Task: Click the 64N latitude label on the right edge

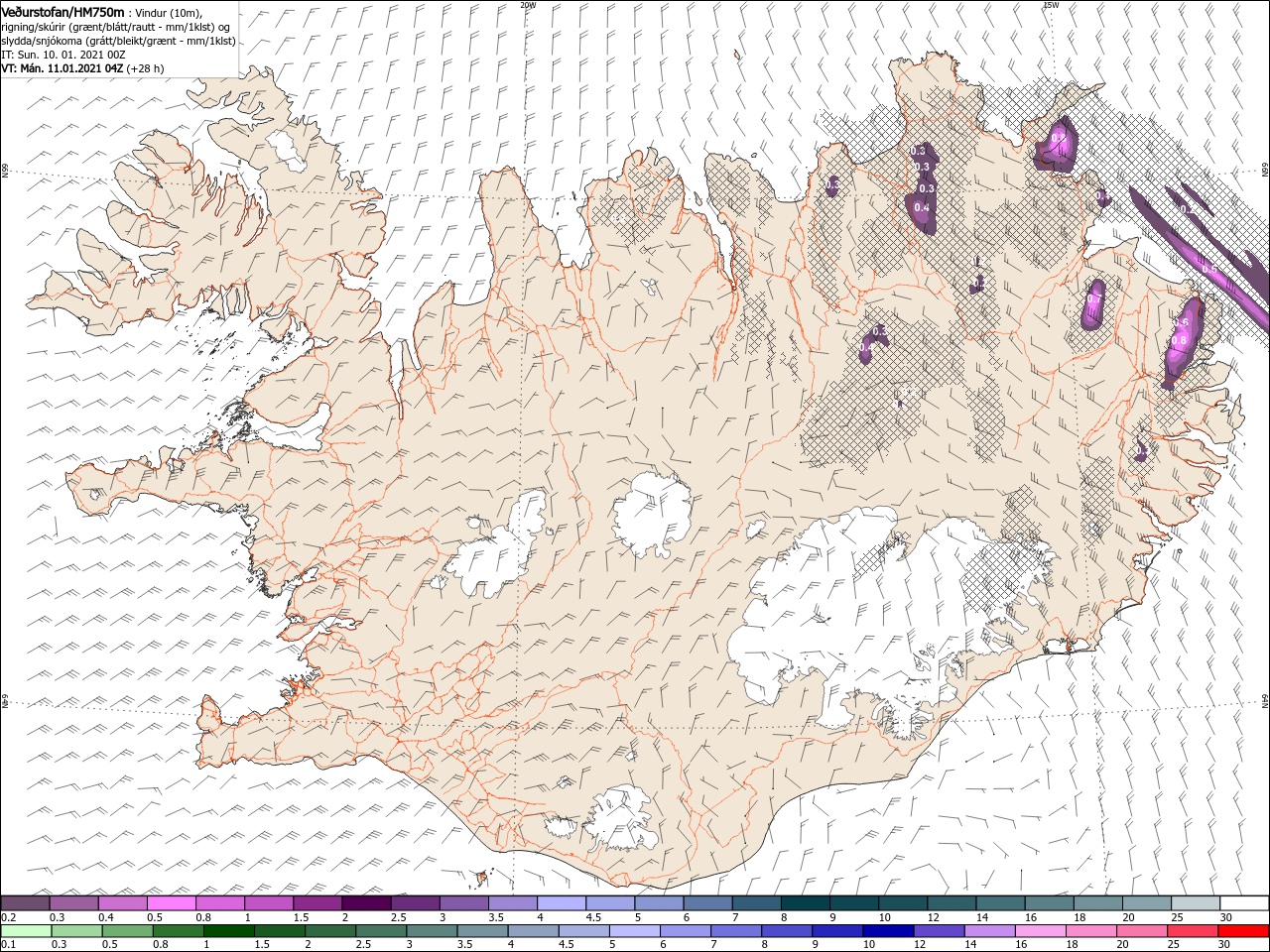Action: click(1265, 700)
